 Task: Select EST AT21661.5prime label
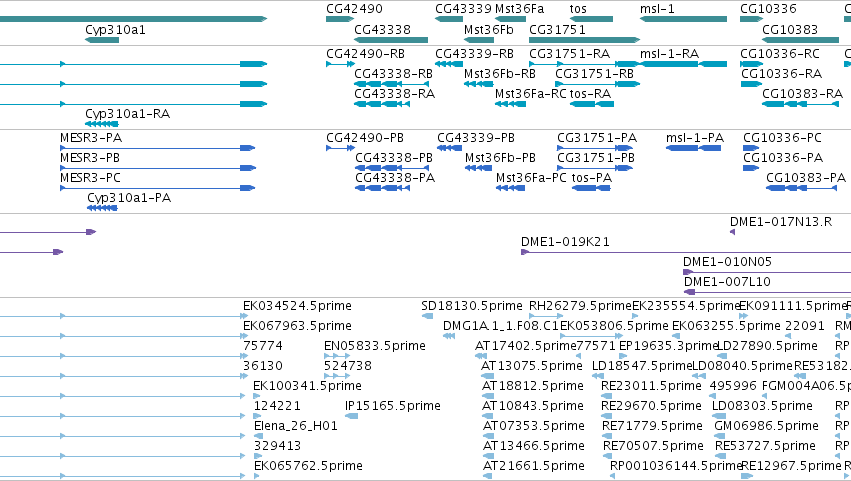[534, 466]
